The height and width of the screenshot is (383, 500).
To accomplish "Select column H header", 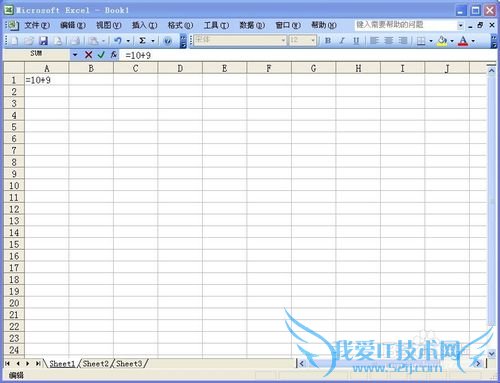I will 358,69.
